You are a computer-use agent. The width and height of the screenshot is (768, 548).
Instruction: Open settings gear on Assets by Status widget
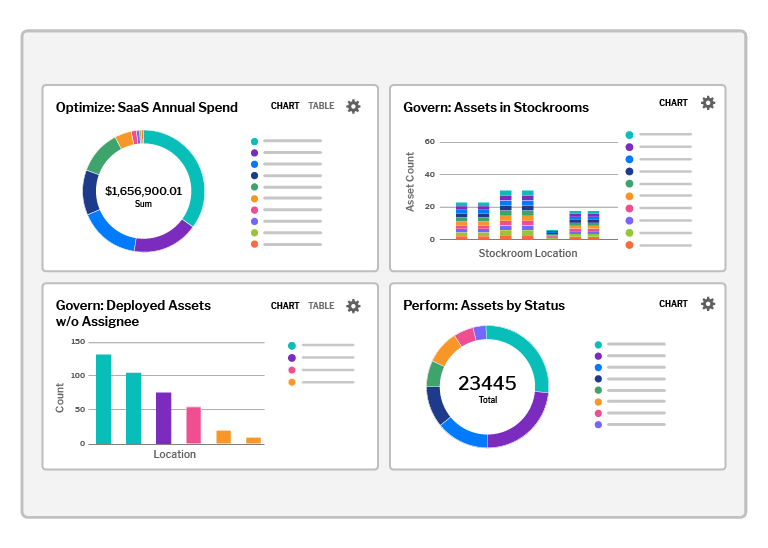coord(708,304)
